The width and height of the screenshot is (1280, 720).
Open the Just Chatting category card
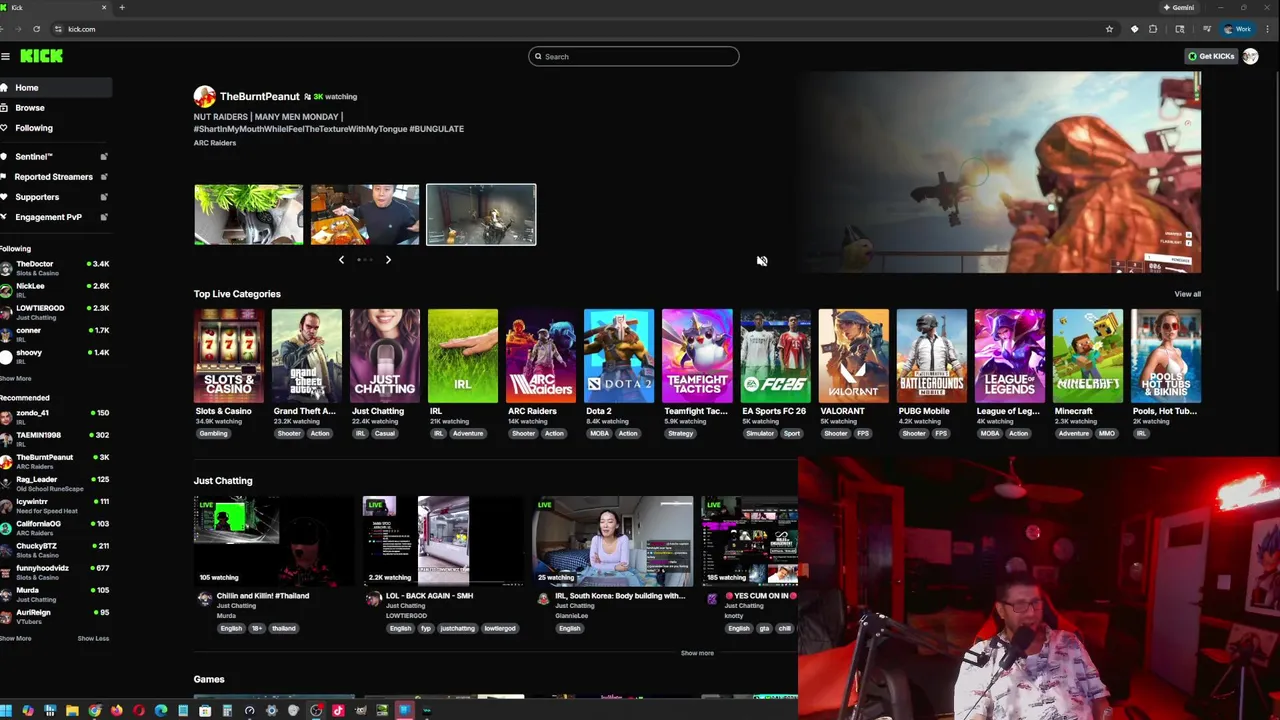[x=385, y=356]
